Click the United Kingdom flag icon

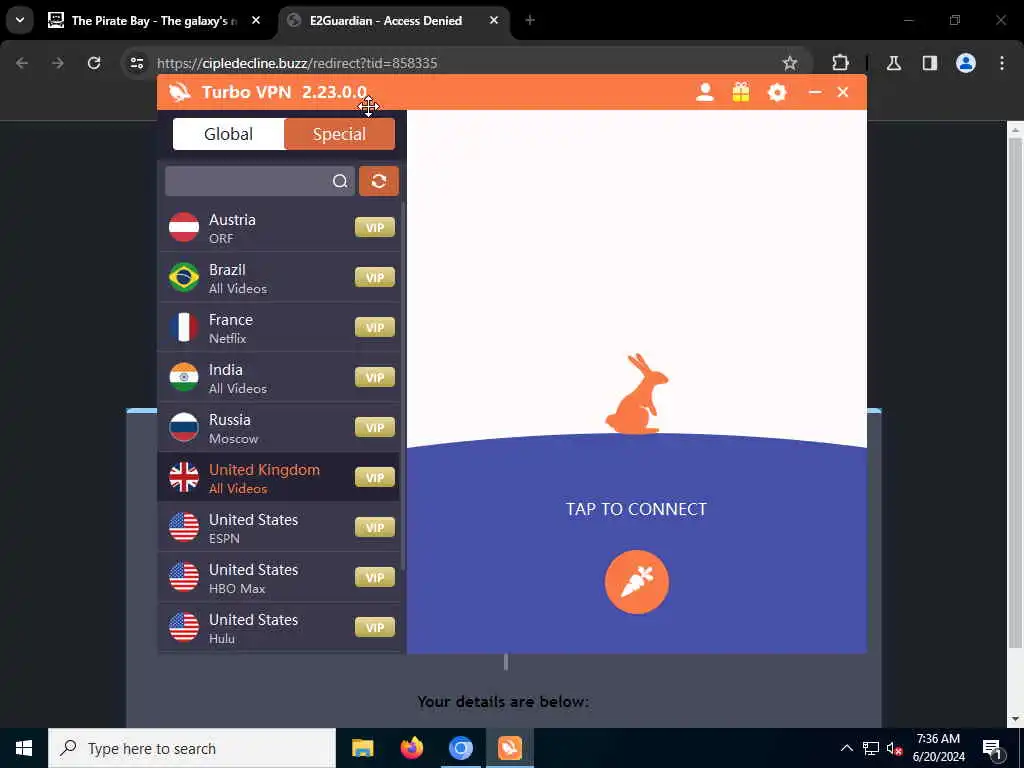(x=184, y=477)
